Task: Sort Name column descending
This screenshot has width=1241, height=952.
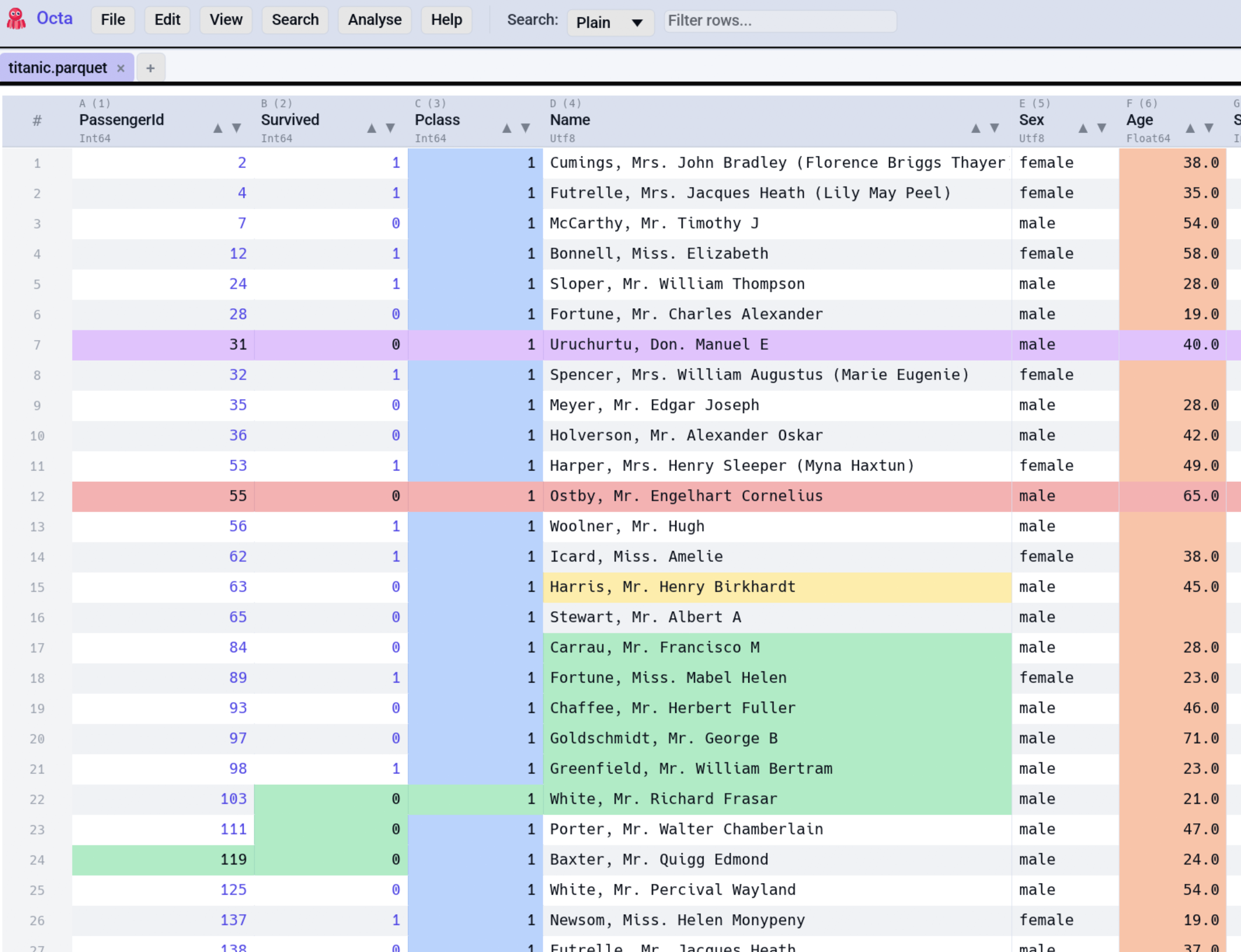Action: click(x=995, y=128)
